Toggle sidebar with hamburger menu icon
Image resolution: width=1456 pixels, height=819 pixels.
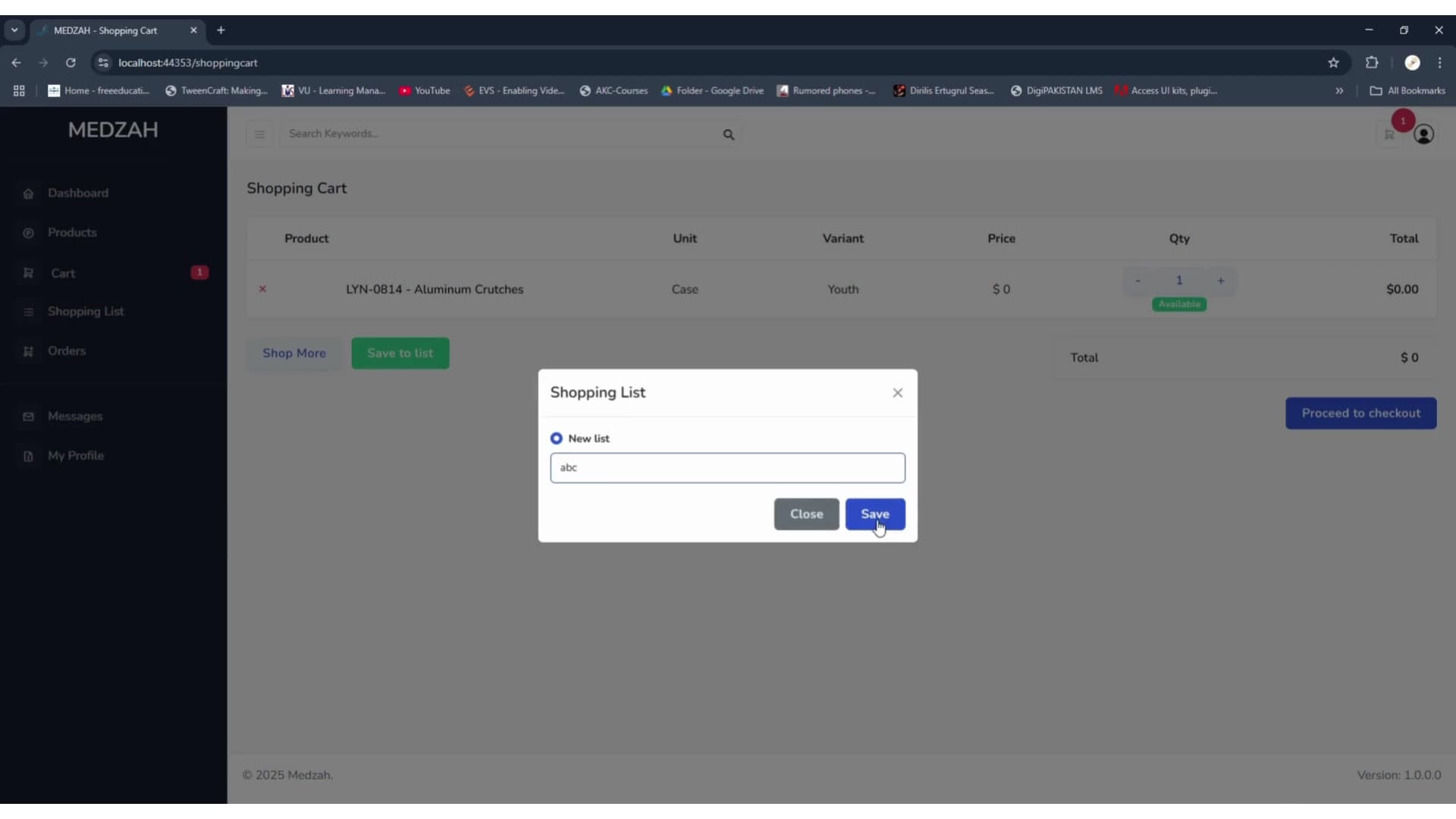pos(259,134)
